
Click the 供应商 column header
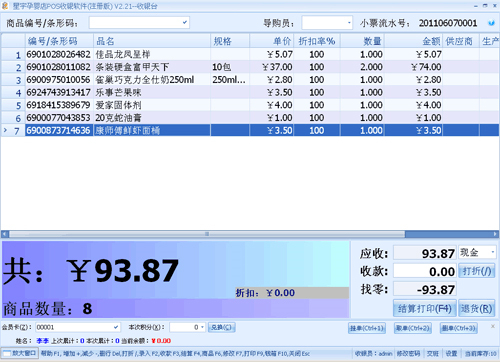coord(461,41)
